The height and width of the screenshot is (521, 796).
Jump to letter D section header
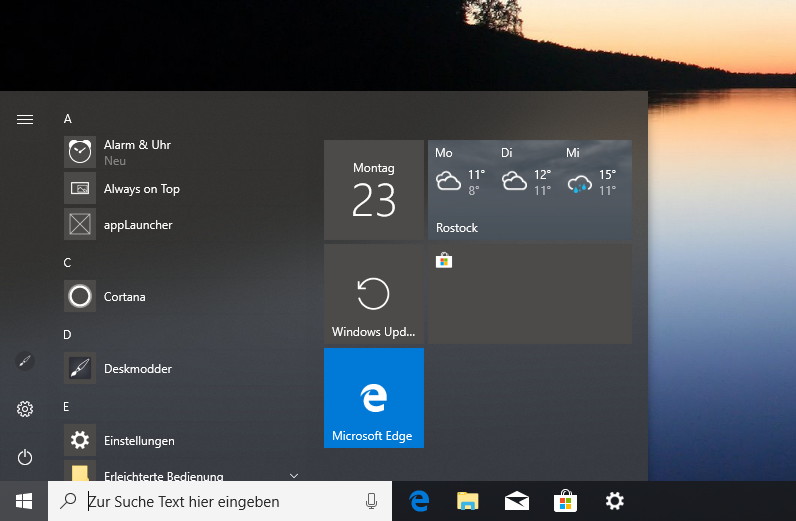pyautogui.click(x=67, y=335)
